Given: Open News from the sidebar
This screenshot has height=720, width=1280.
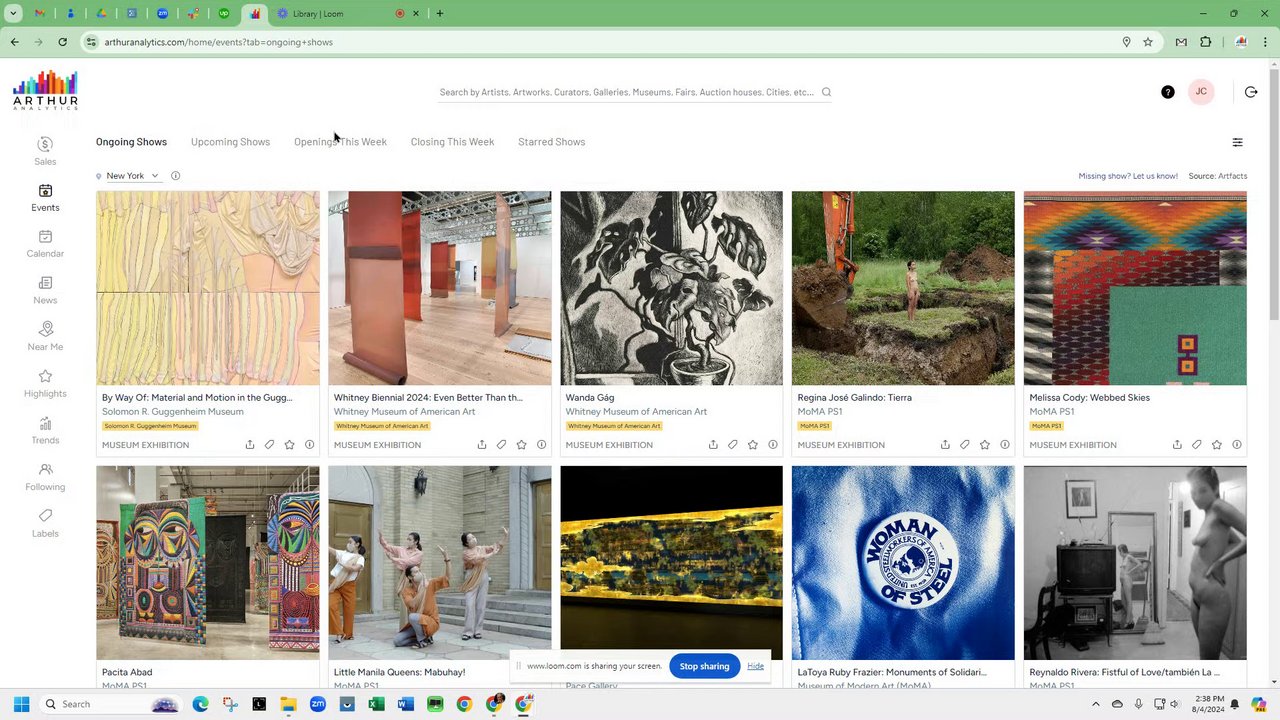Looking at the screenshot, I should pyautogui.click(x=45, y=290).
